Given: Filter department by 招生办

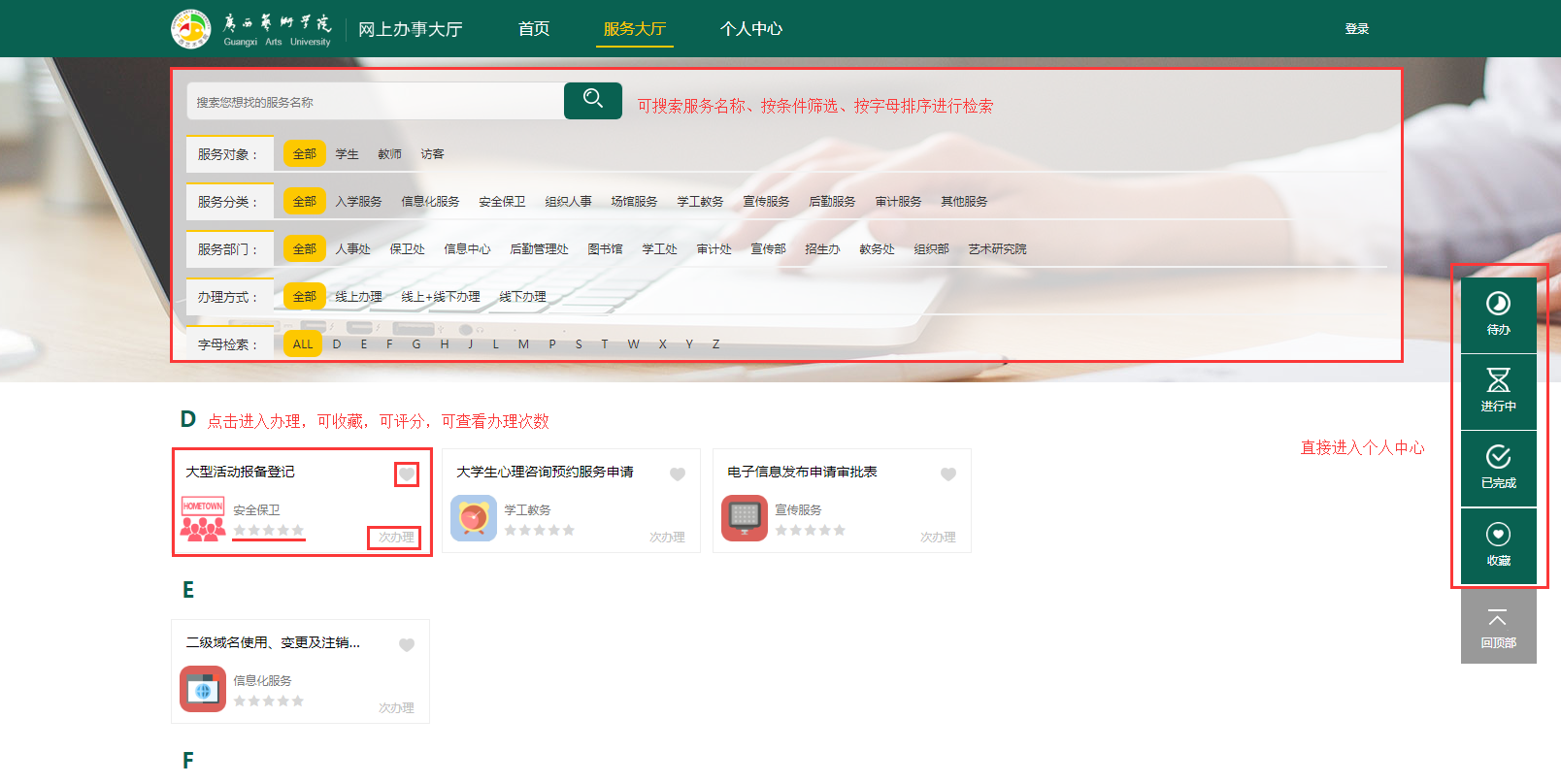Looking at the screenshot, I should (x=823, y=248).
